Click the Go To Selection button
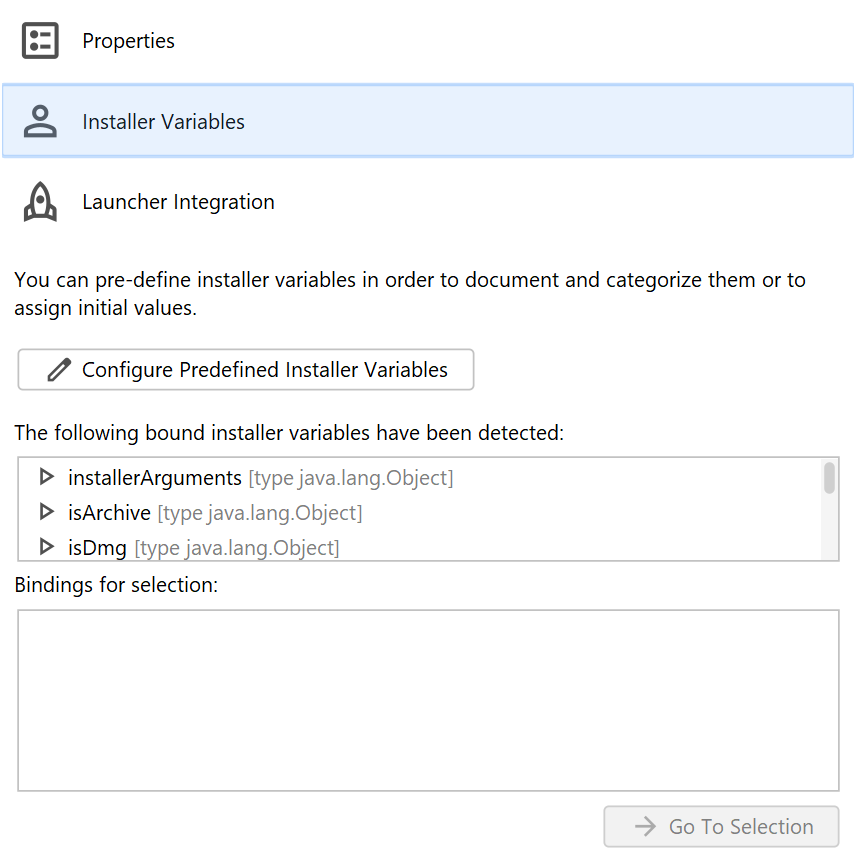This screenshot has width=854, height=863. tap(721, 827)
